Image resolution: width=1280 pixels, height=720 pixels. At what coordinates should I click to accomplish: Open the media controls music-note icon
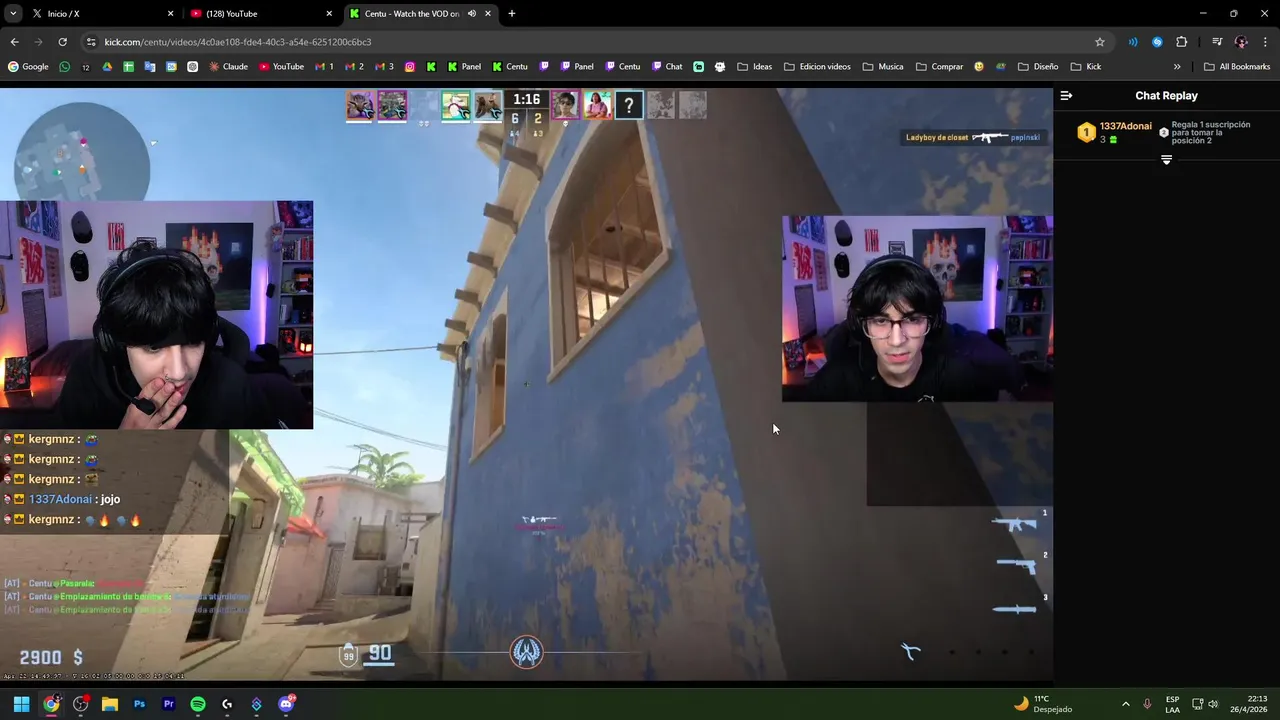pyautogui.click(x=1217, y=42)
